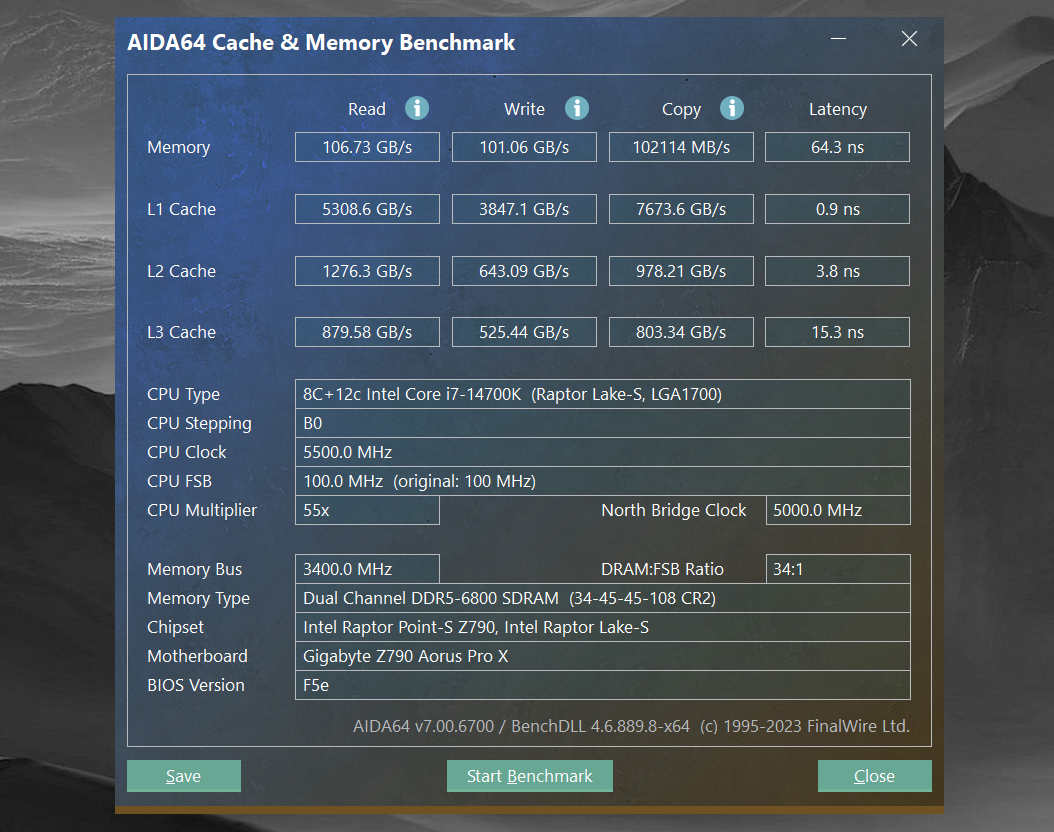This screenshot has width=1054, height=832.
Task: Click L3 Cache read 879.58 GB/s
Action: tap(367, 332)
